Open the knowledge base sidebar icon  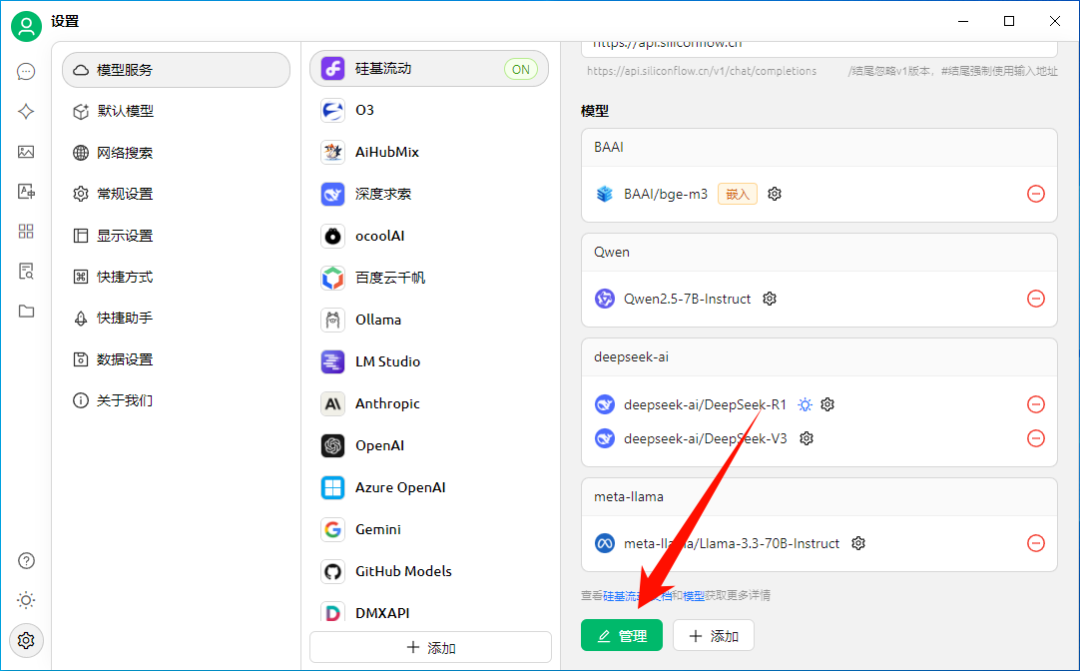click(x=26, y=271)
